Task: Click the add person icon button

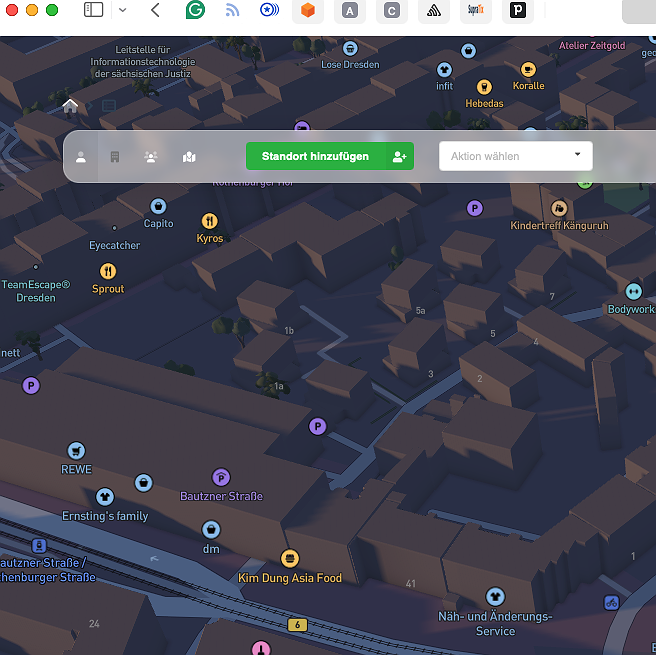Action: 400,156
